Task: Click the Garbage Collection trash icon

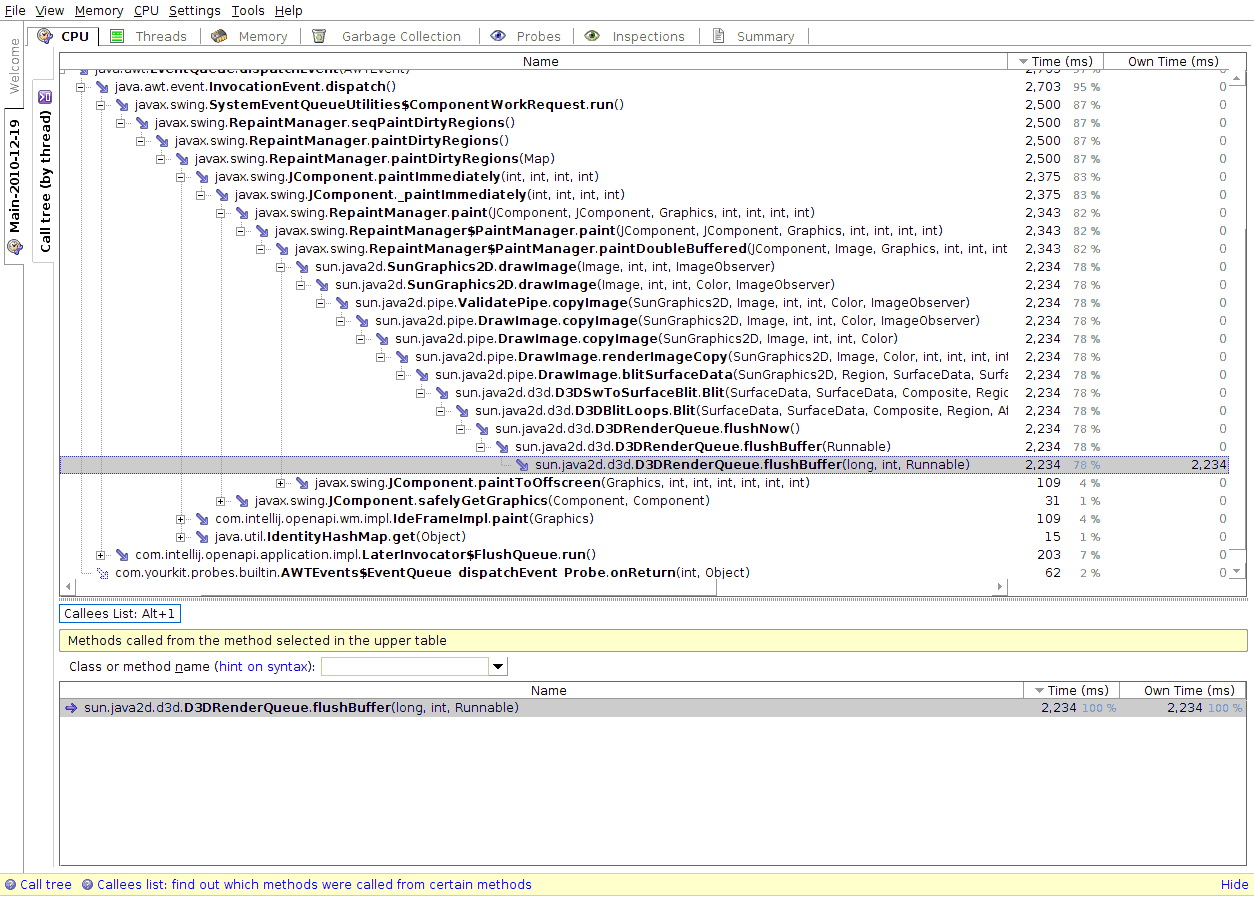Action: pos(319,36)
